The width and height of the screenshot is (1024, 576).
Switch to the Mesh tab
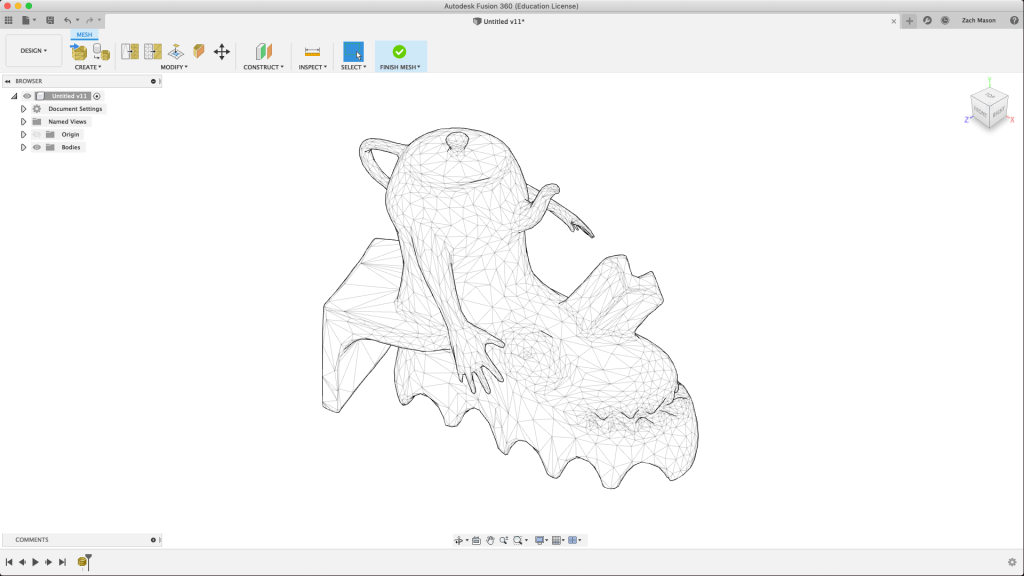[x=85, y=35]
